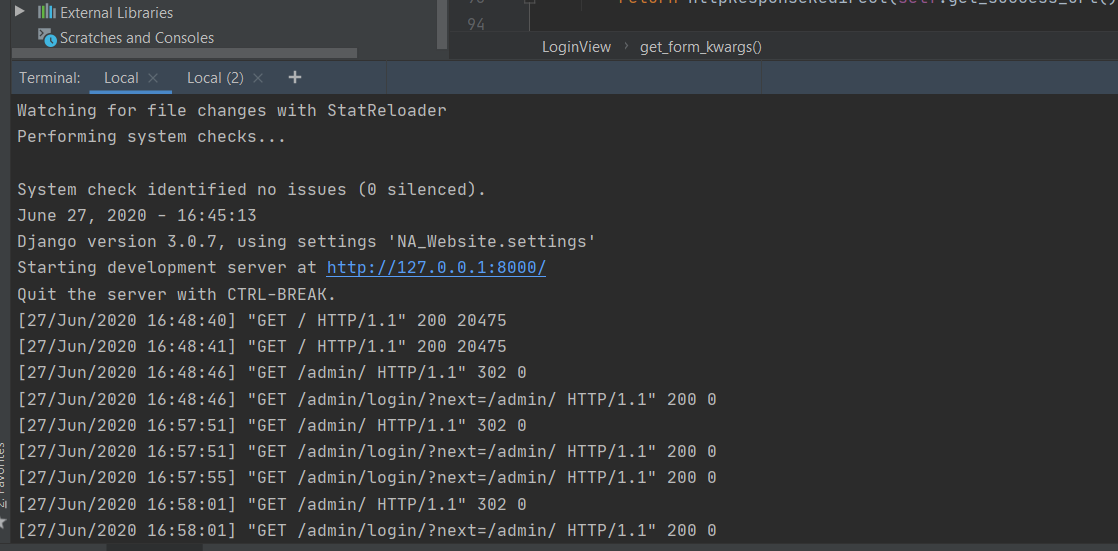Click the 16:58:01 GET /admin/ 302 entry

coord(272,505)
